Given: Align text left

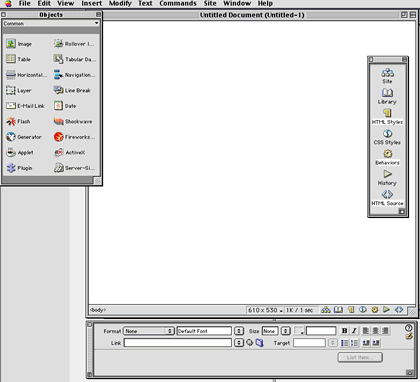Looking at the screenshot, I should (x=366, y=331).
